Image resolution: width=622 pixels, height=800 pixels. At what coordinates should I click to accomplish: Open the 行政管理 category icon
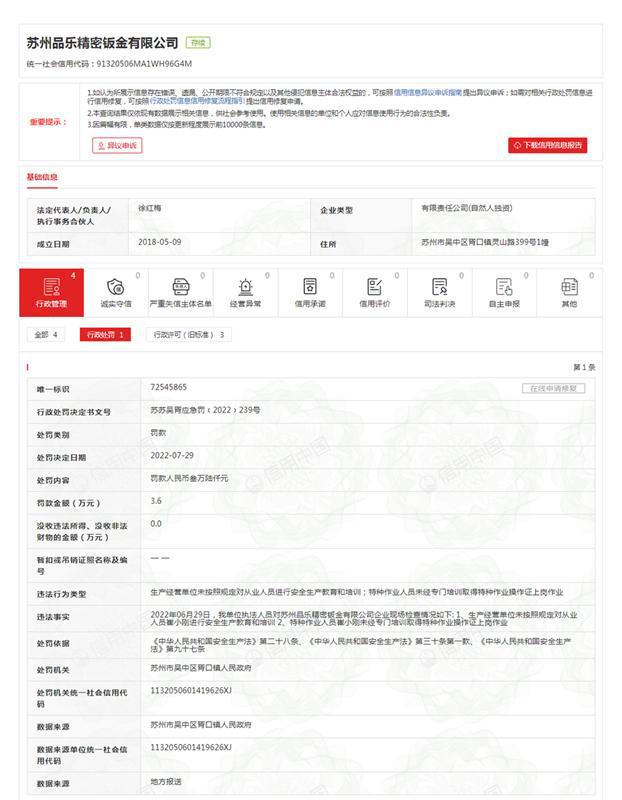pyautogui.click(x=52, y=287)
